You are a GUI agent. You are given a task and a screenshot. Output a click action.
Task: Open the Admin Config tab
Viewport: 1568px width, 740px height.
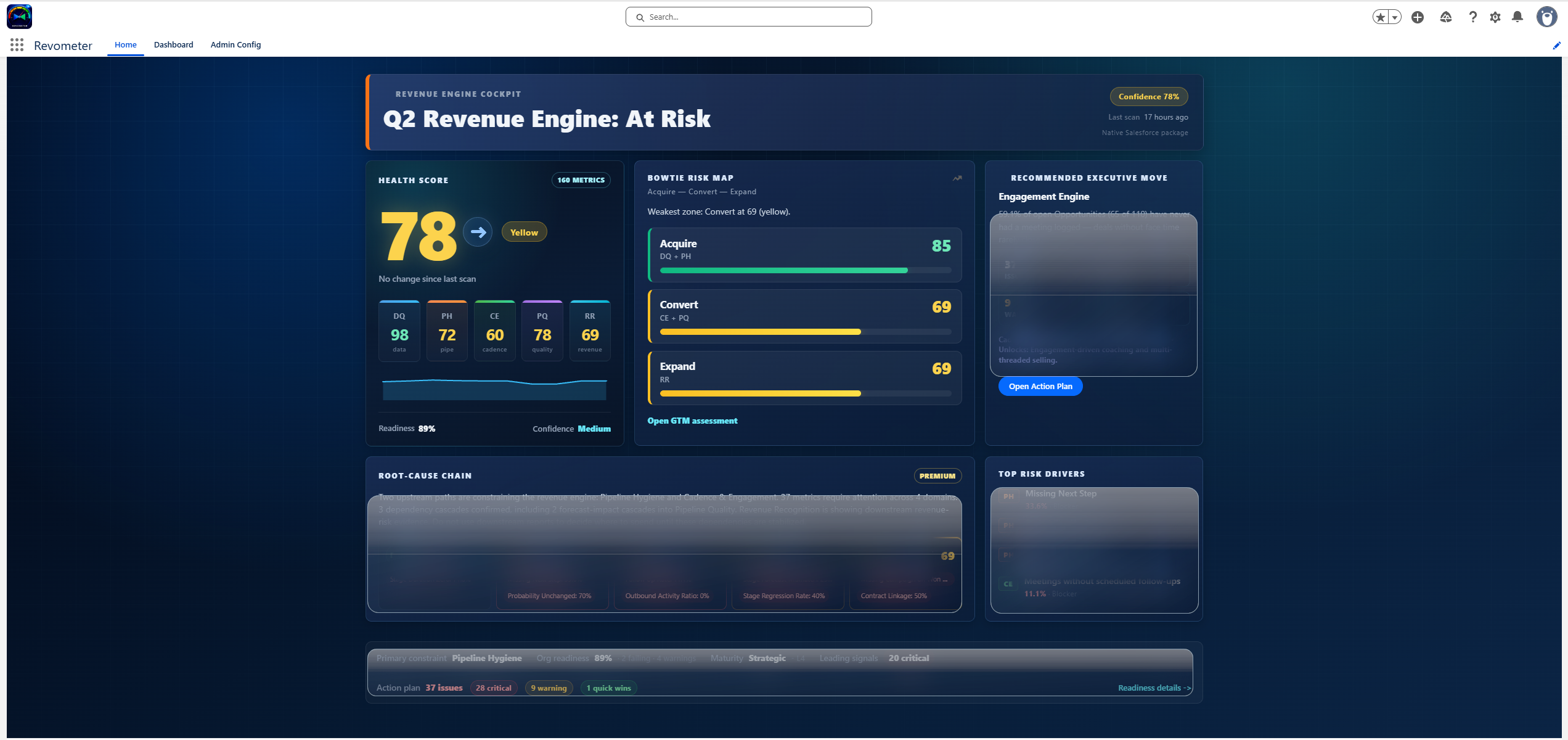click(235, 45)
